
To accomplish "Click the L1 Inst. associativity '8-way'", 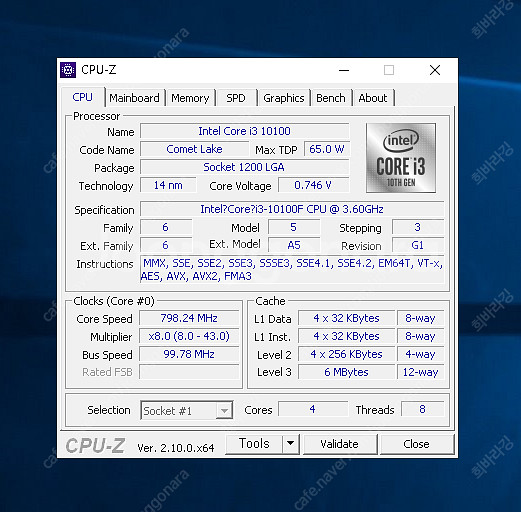I will pos(421,336).
